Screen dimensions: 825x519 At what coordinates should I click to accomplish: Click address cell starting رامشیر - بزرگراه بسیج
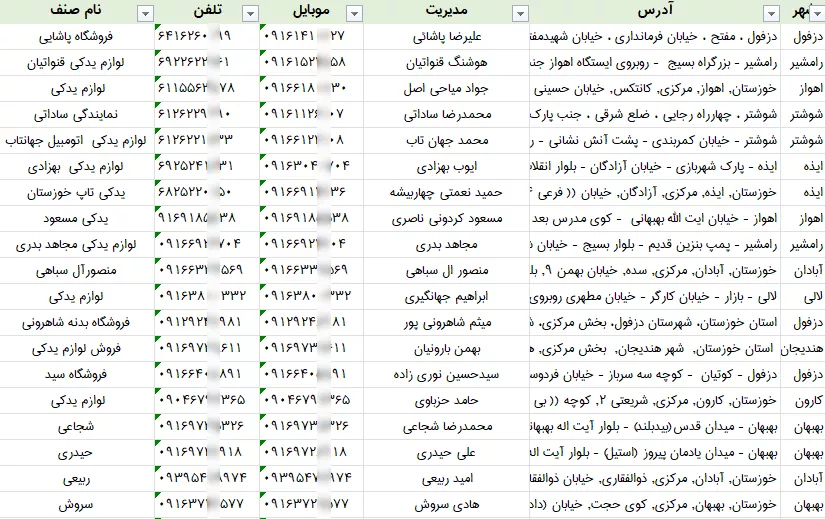[655, 63]
